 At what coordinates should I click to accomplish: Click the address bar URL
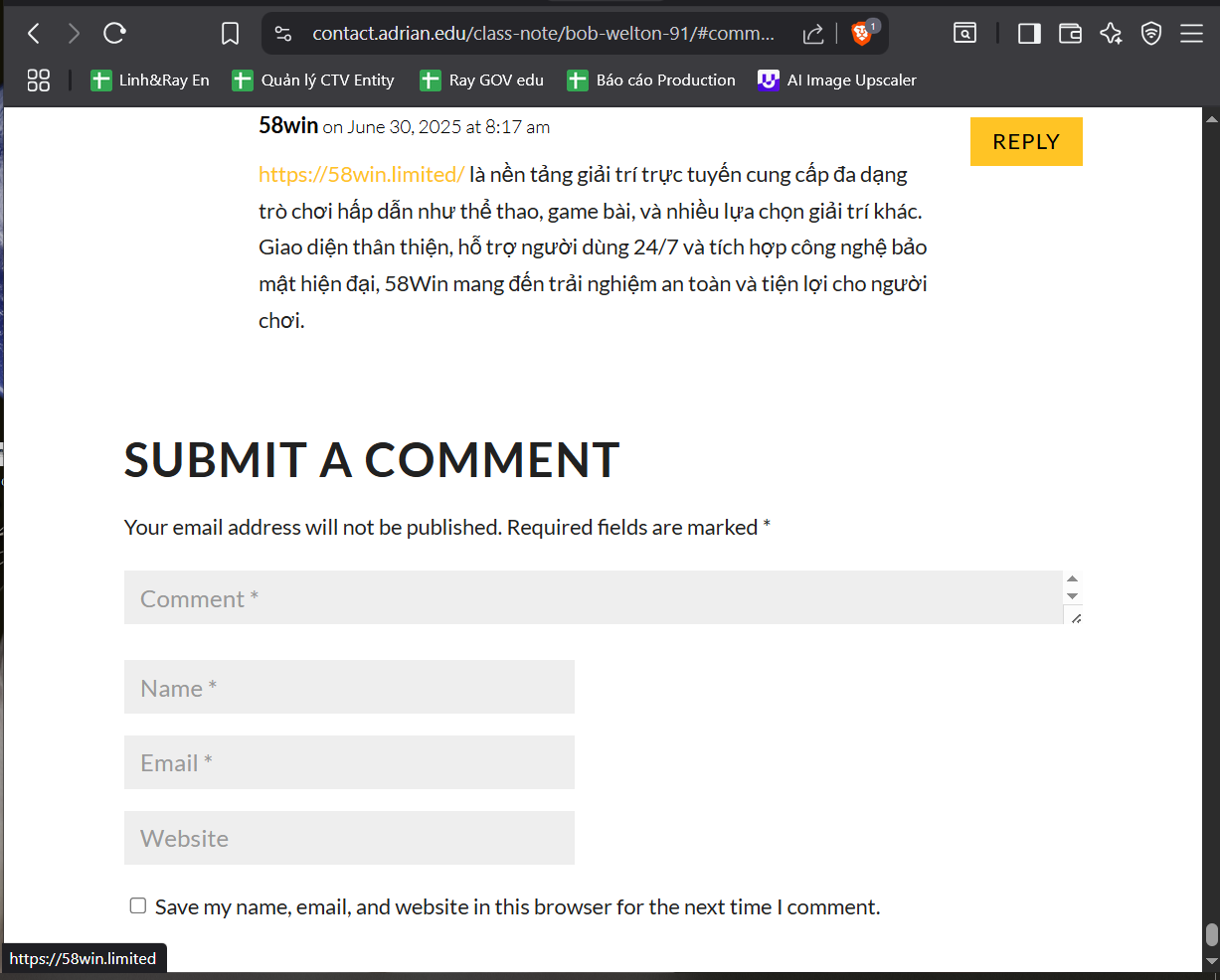pos(543,34)
